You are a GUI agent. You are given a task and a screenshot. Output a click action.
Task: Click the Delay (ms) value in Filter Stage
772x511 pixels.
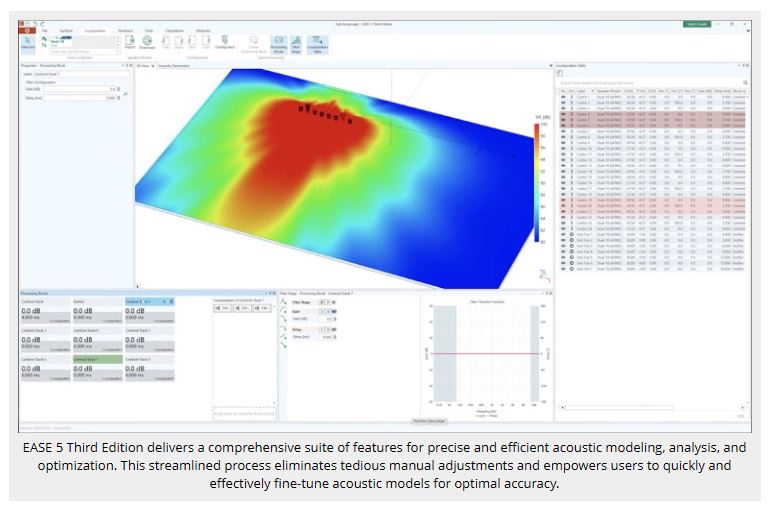pos(326,337)
